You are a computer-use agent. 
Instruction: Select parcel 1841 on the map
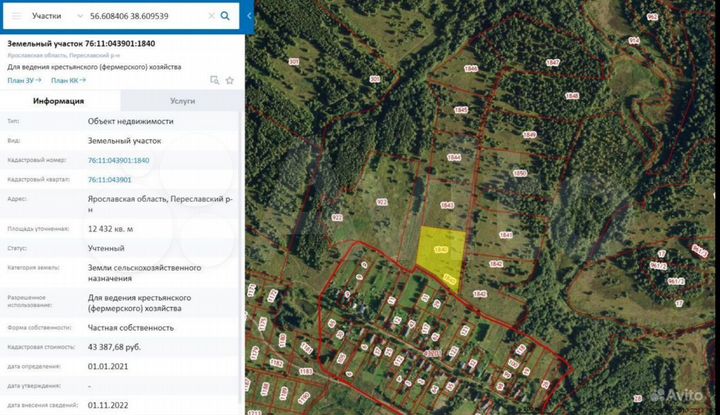coord(505,235)
